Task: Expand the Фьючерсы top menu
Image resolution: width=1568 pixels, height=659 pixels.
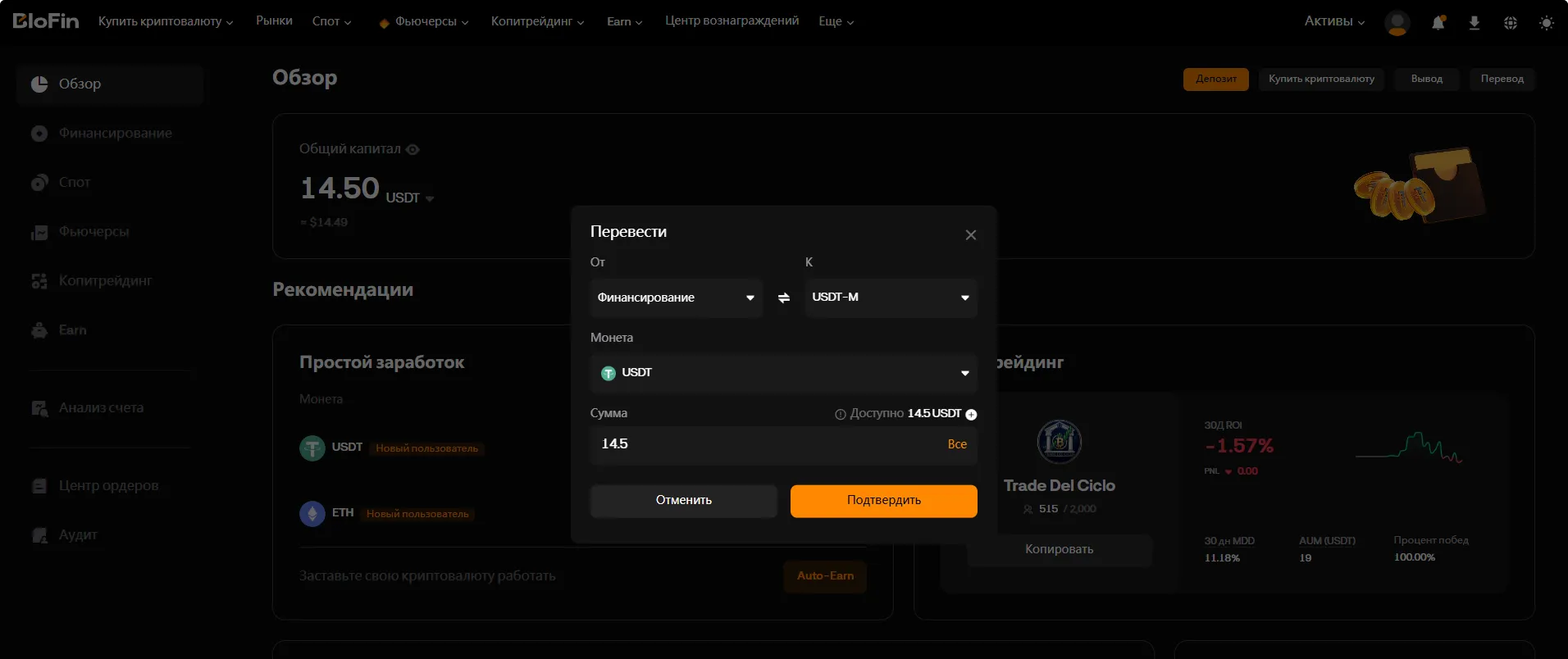Action: tap(425, 21)
